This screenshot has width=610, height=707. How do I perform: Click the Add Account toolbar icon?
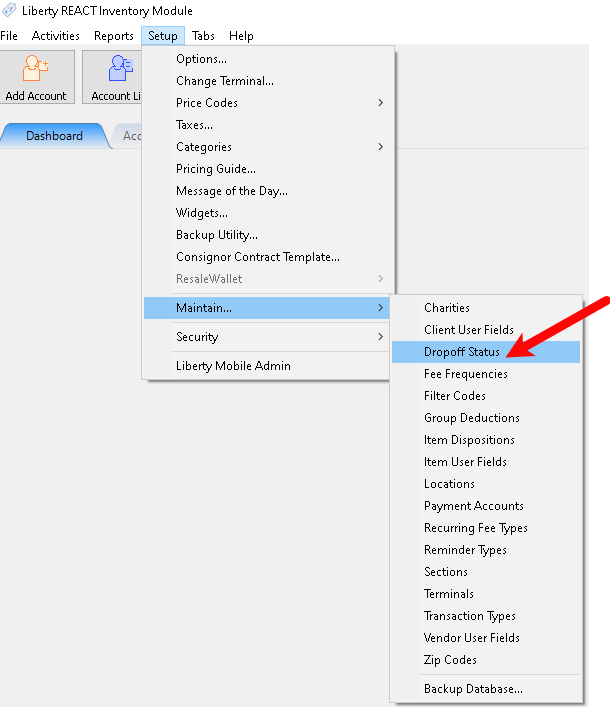point(37,77)
